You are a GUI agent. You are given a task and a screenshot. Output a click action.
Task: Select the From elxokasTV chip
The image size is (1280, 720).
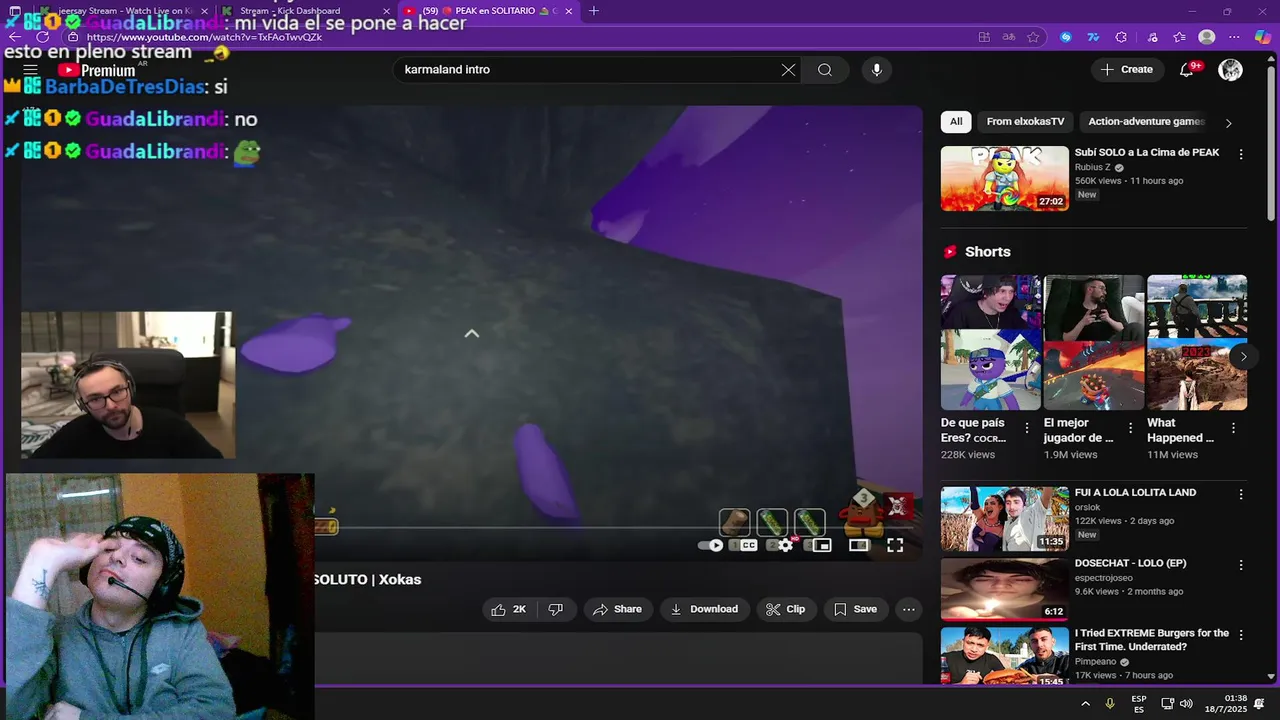click(1025, 121)
